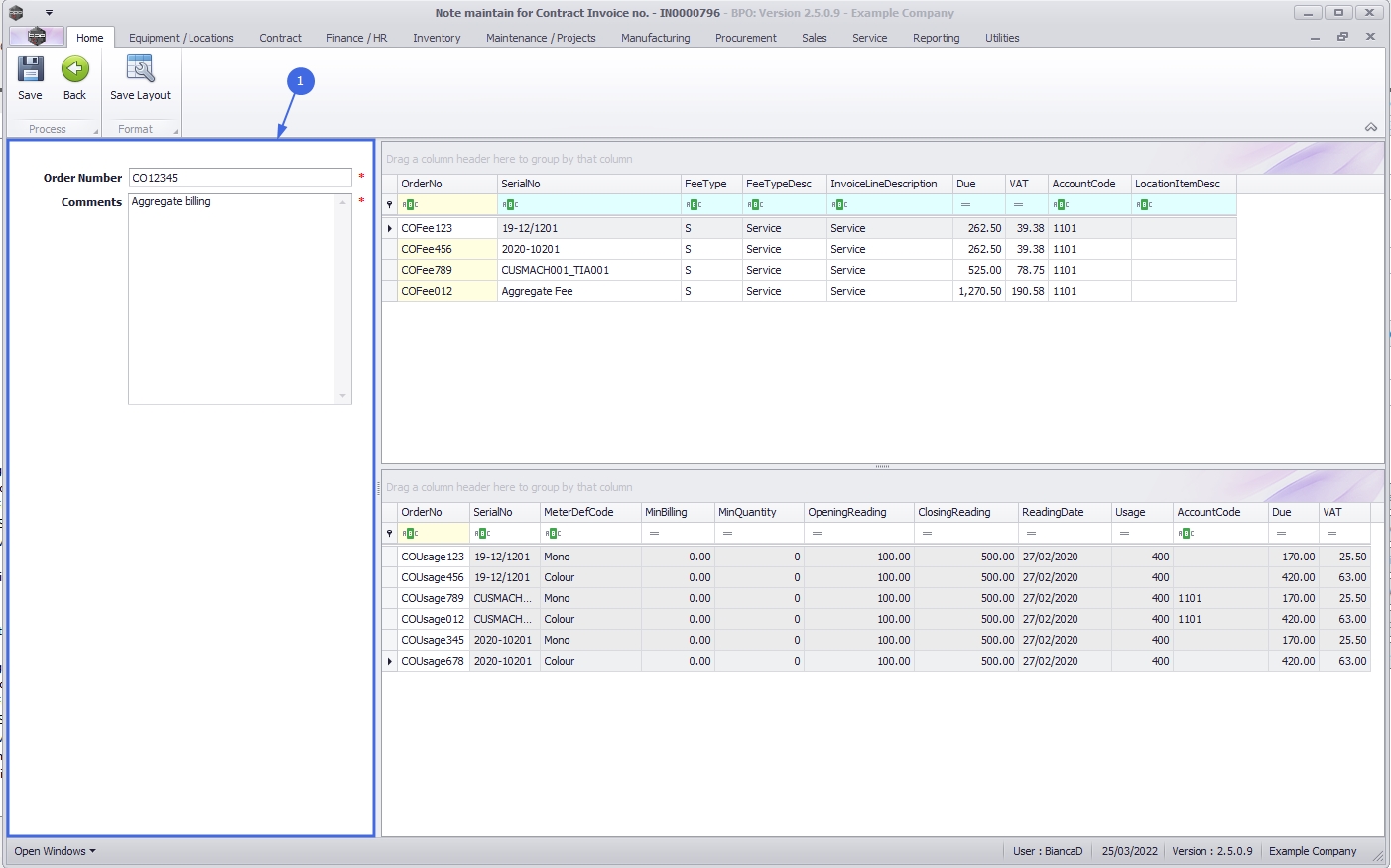This screenshot has height=868, width=1391.
Task: Click the application logo button
Action: point(37,37)
